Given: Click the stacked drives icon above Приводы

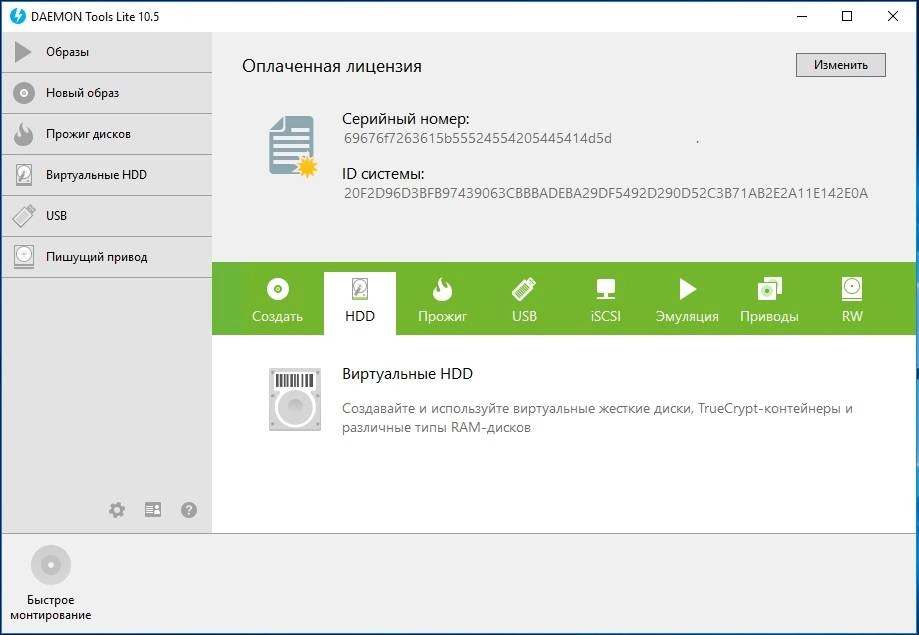Looking at the screenshot, I should tap(770, 288).
